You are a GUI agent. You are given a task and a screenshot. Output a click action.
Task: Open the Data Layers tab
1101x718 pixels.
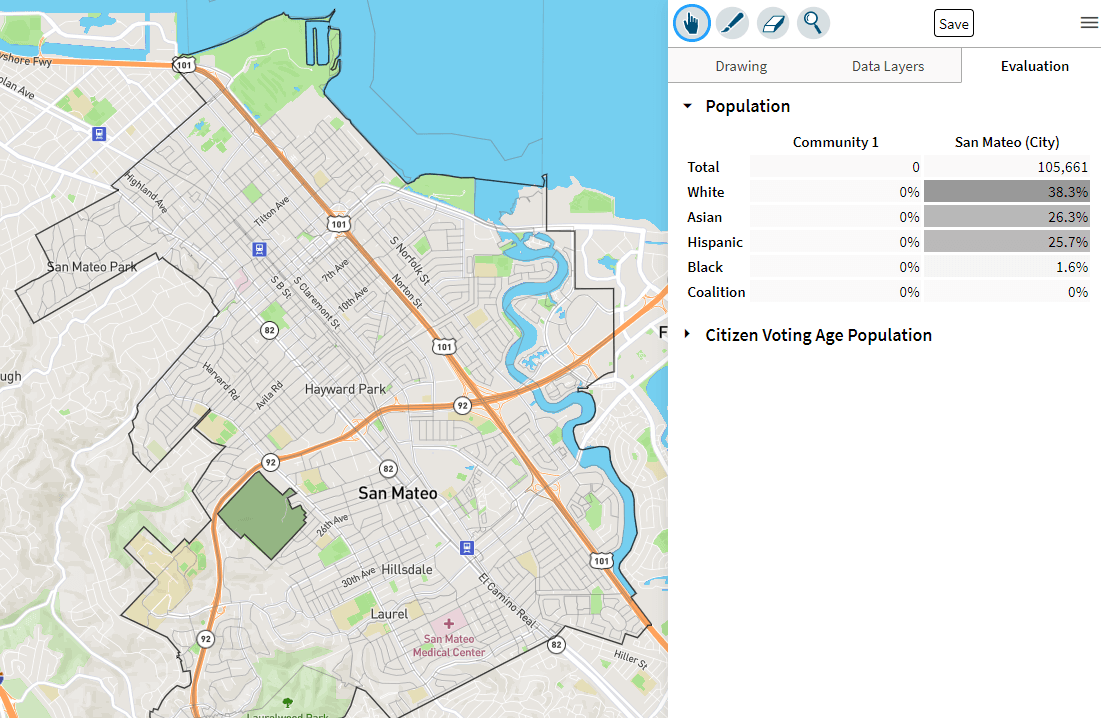pyautogui.click(x=888, y=65)
